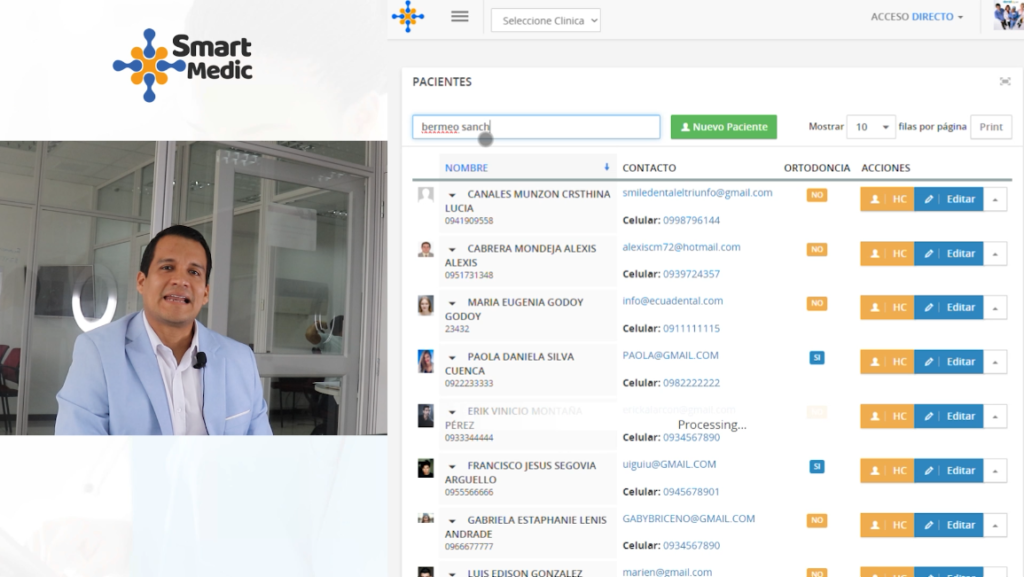Click email PAOLA@GMAIL.COM
Viewport: 1024px width, 577px height.
coord(671,355)
